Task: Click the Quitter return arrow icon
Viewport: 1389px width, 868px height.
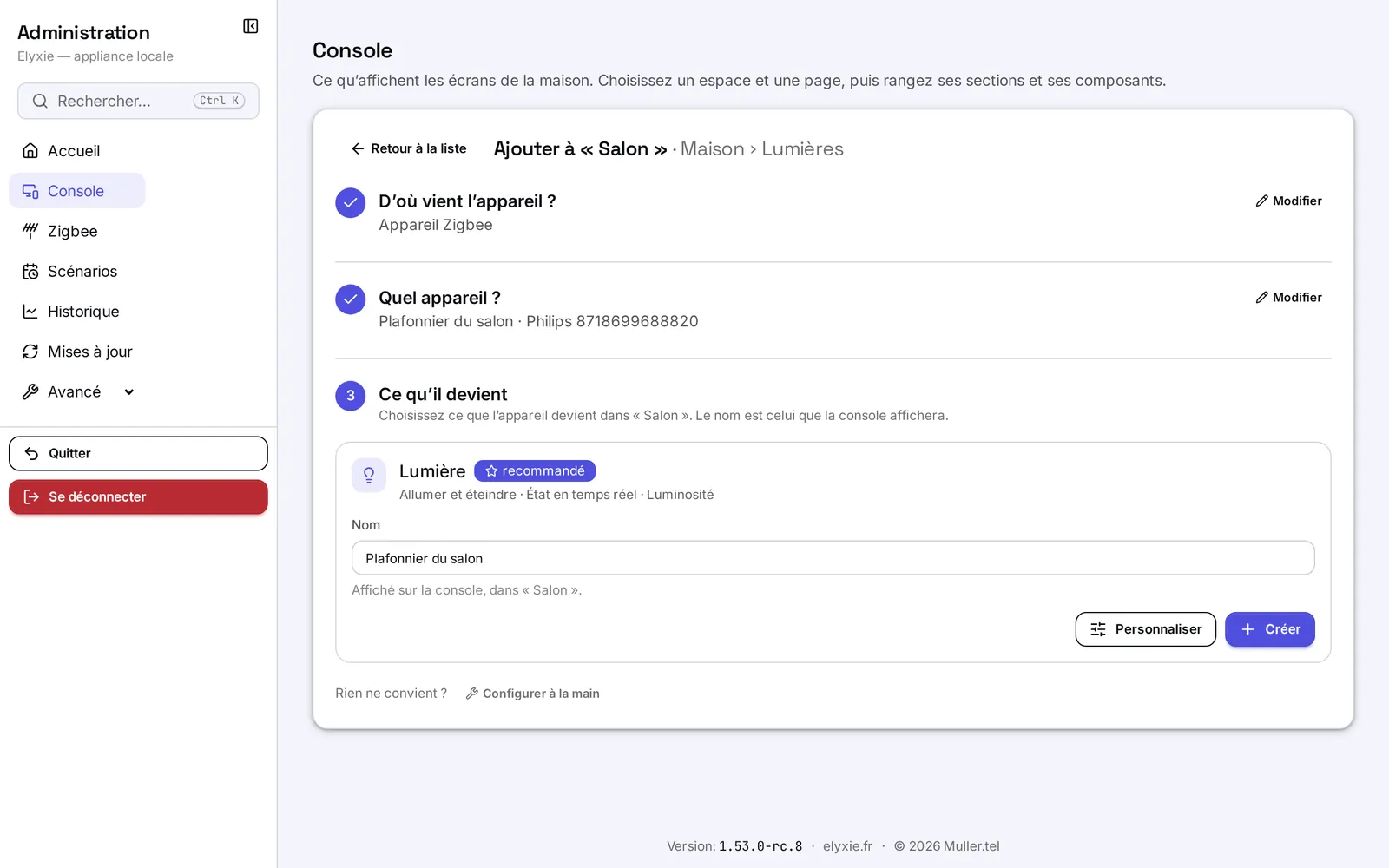Action: click(32, 453)
